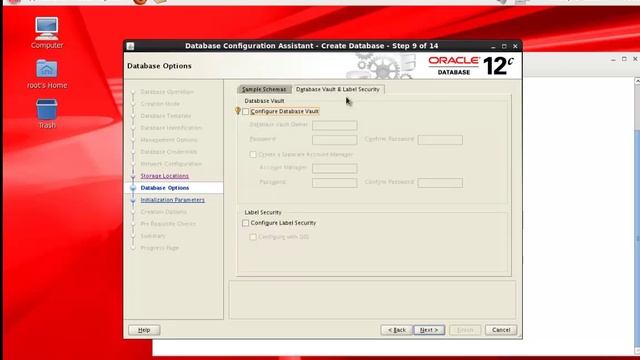Click the Pre Requisite Checks step text

[168, 224]
